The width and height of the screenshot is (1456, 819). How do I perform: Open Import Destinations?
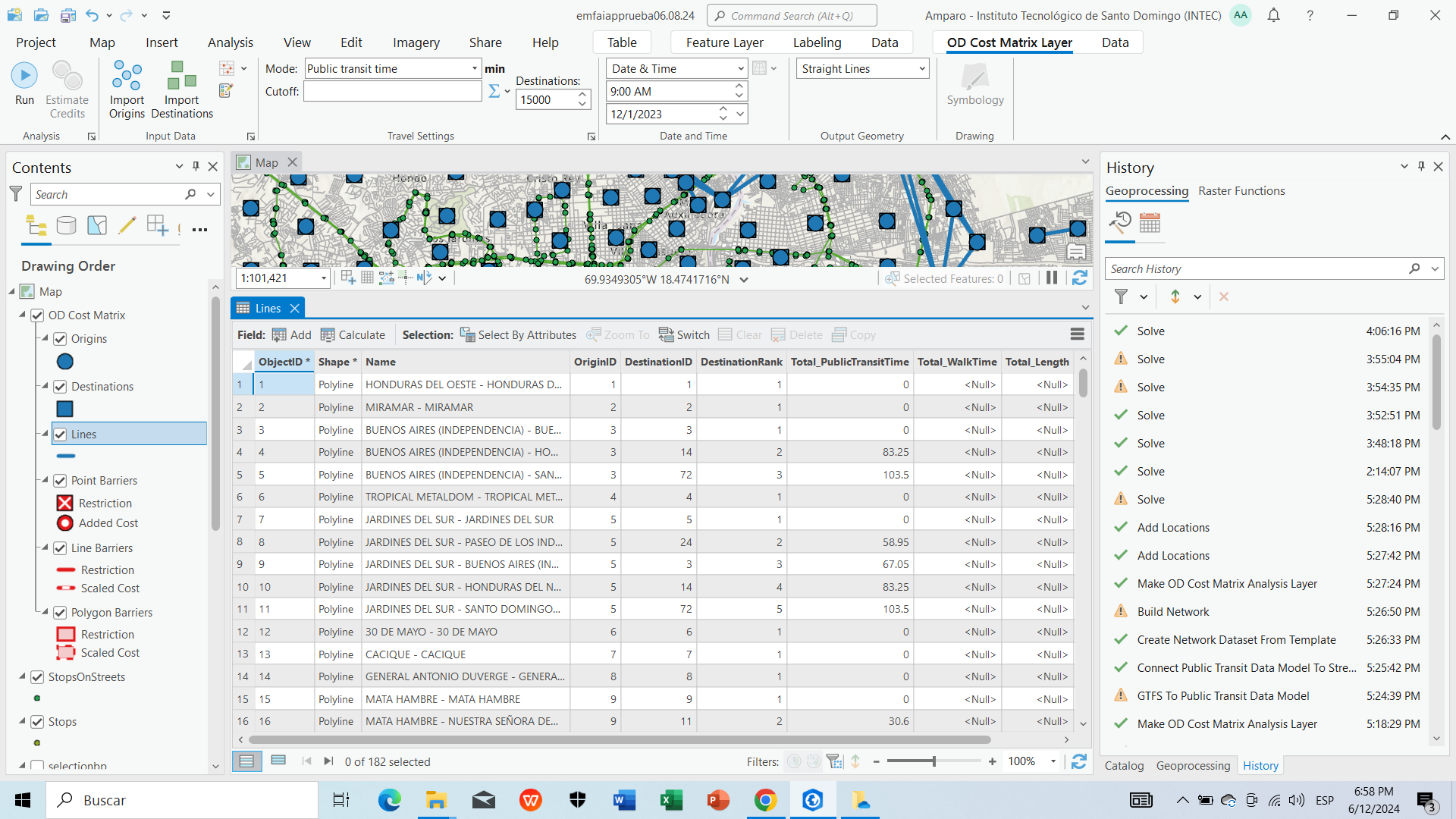[x=180, y=89]
